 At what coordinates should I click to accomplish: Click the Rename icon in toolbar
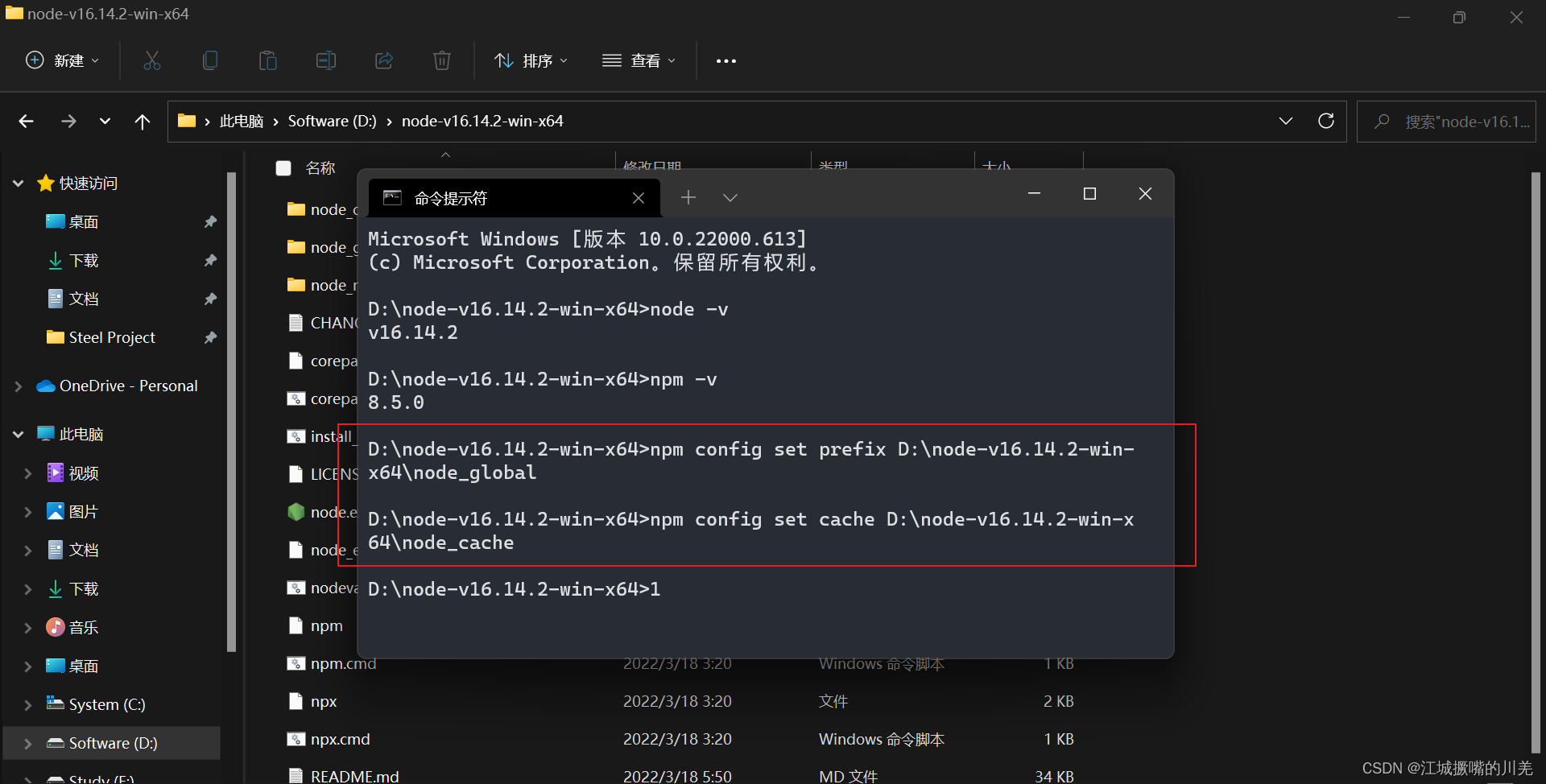(x=326, y=60)
